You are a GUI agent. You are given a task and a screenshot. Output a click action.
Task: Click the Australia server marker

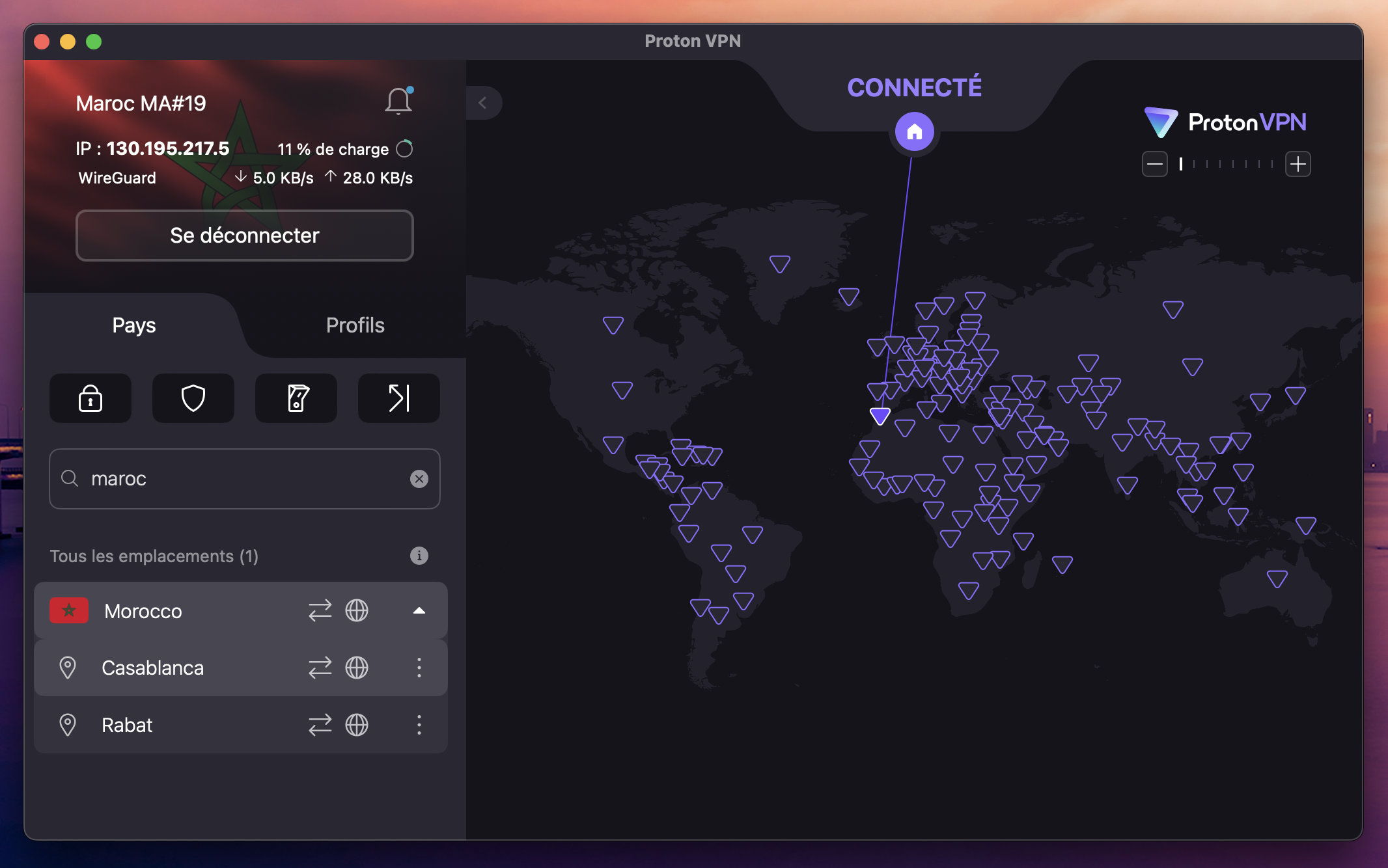[x=1277, y=578]
